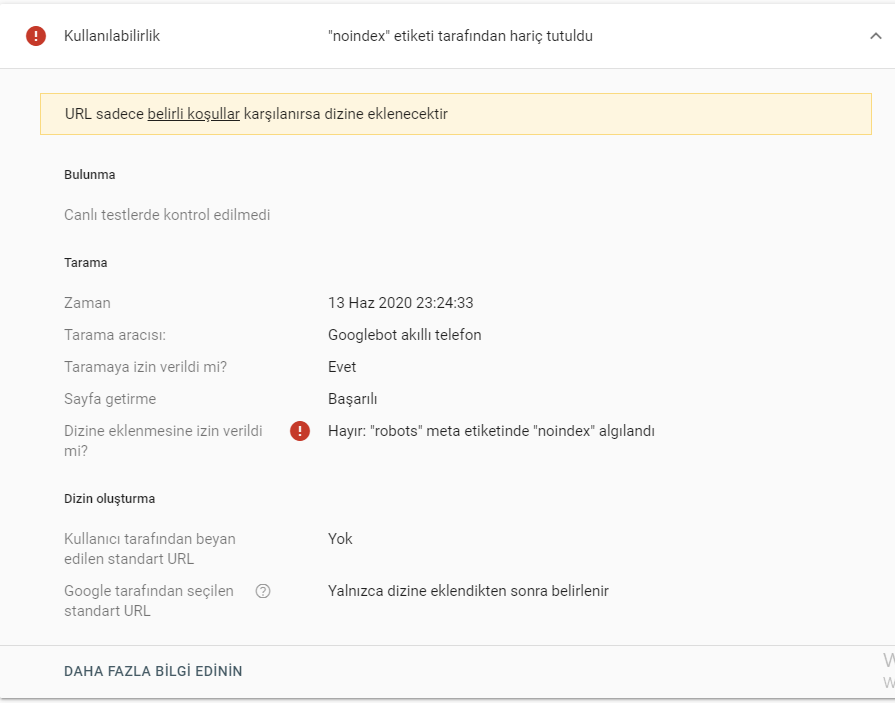Click the Tarama section heading
This screenshot has width=895, height=703.
pos(86,262)
